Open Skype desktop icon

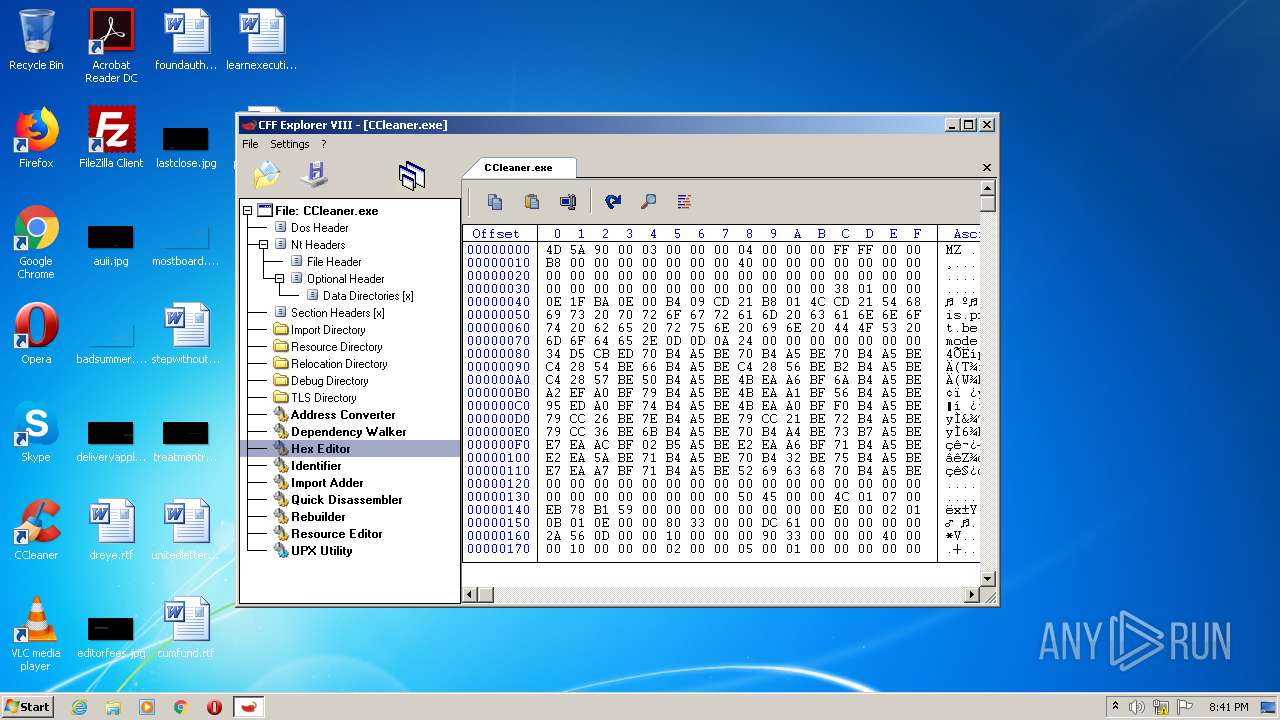pyautogui.click(x=36, y=432)
